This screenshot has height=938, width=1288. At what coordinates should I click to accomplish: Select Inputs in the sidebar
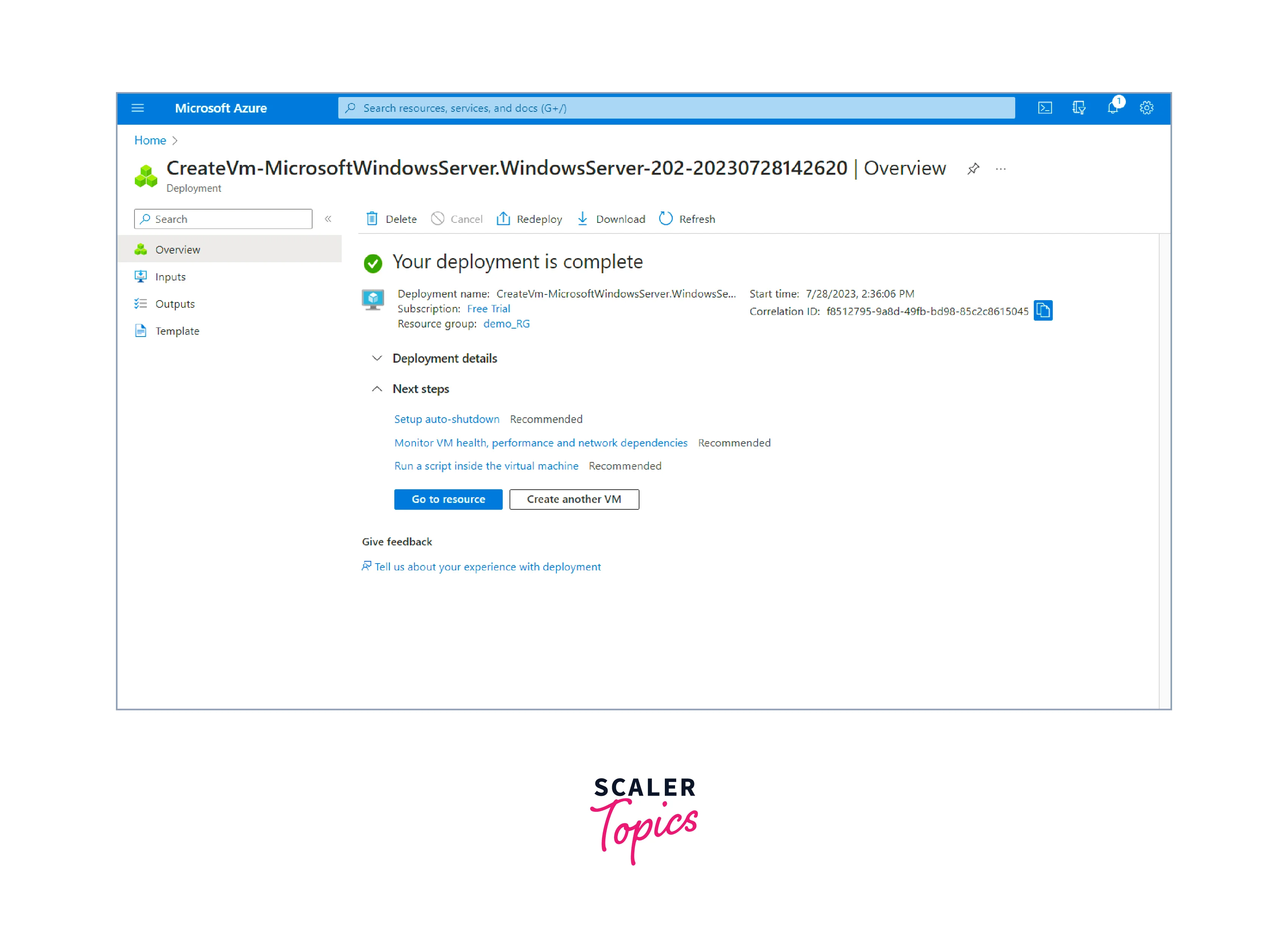[x=170, y=277]
